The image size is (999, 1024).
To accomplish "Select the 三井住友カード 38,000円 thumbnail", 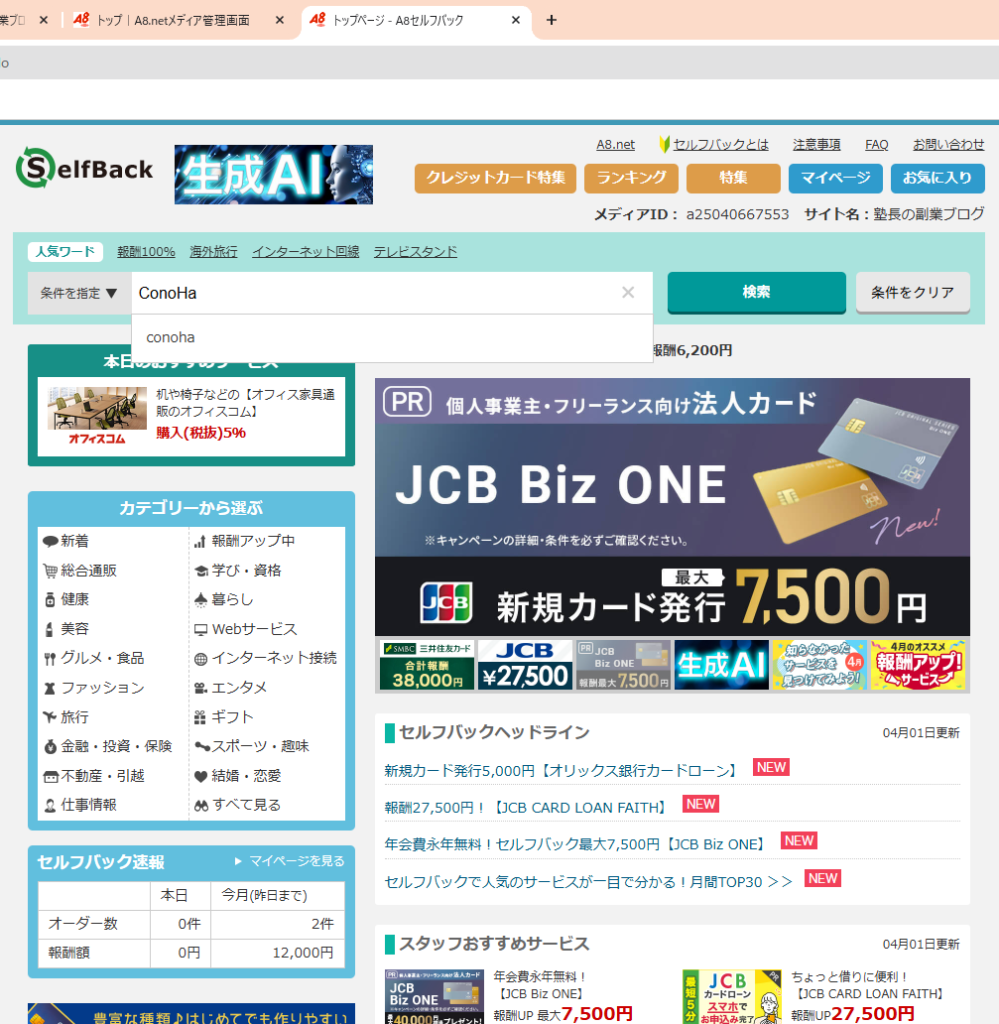I will 427,665.
